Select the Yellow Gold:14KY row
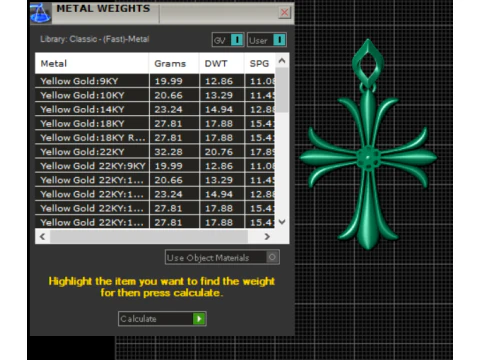Viewport: 480px width, 360px height. click(x=155, y=109)
